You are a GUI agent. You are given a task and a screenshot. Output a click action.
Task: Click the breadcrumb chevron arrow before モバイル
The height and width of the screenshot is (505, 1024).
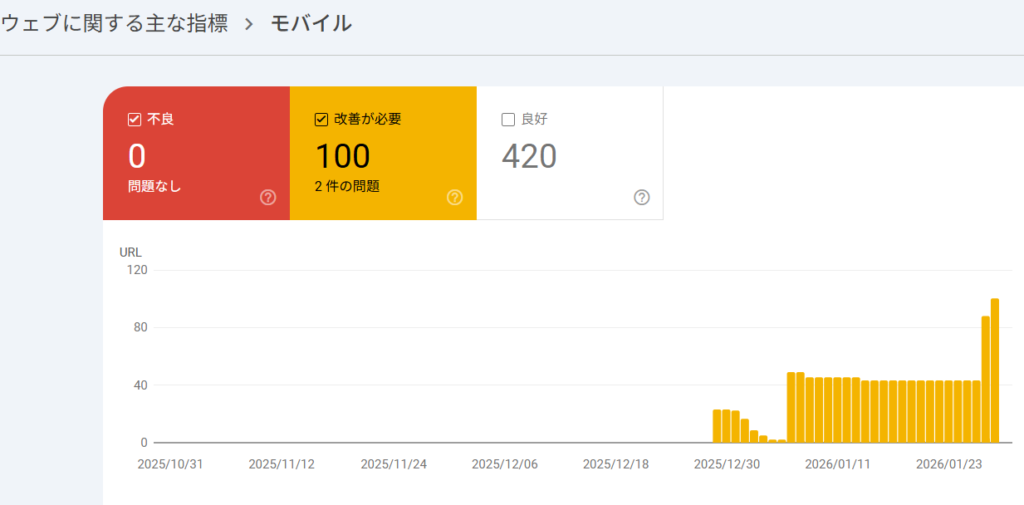pos(250,24)
